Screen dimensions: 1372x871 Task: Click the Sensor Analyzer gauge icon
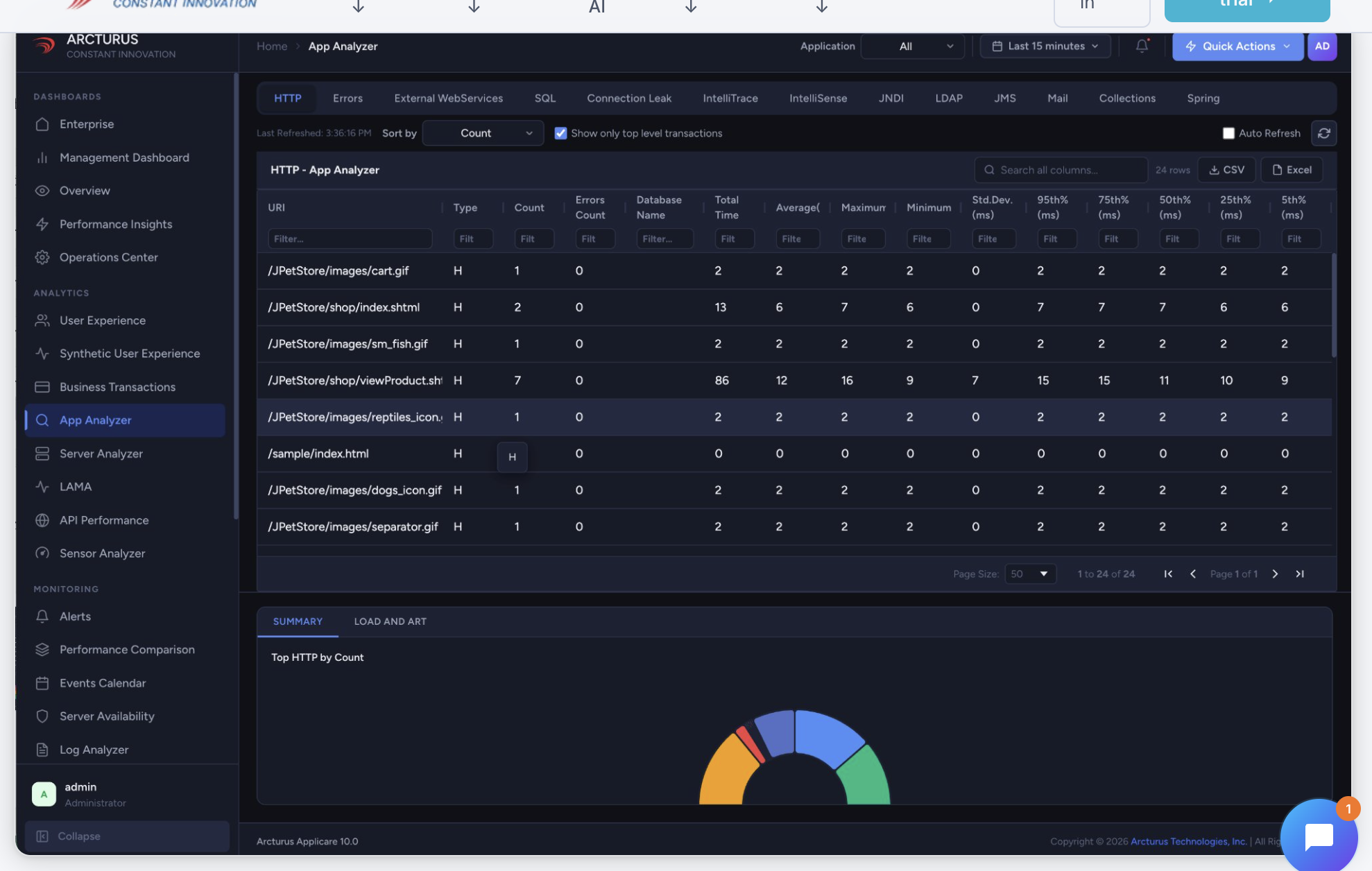[42, 553]
